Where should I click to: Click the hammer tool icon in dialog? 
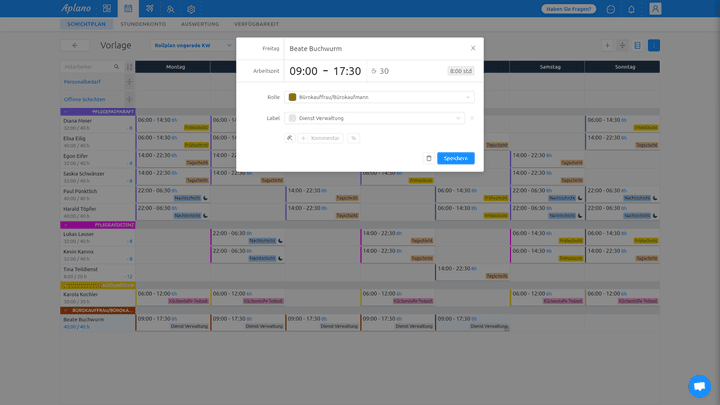tap(289, 138)
